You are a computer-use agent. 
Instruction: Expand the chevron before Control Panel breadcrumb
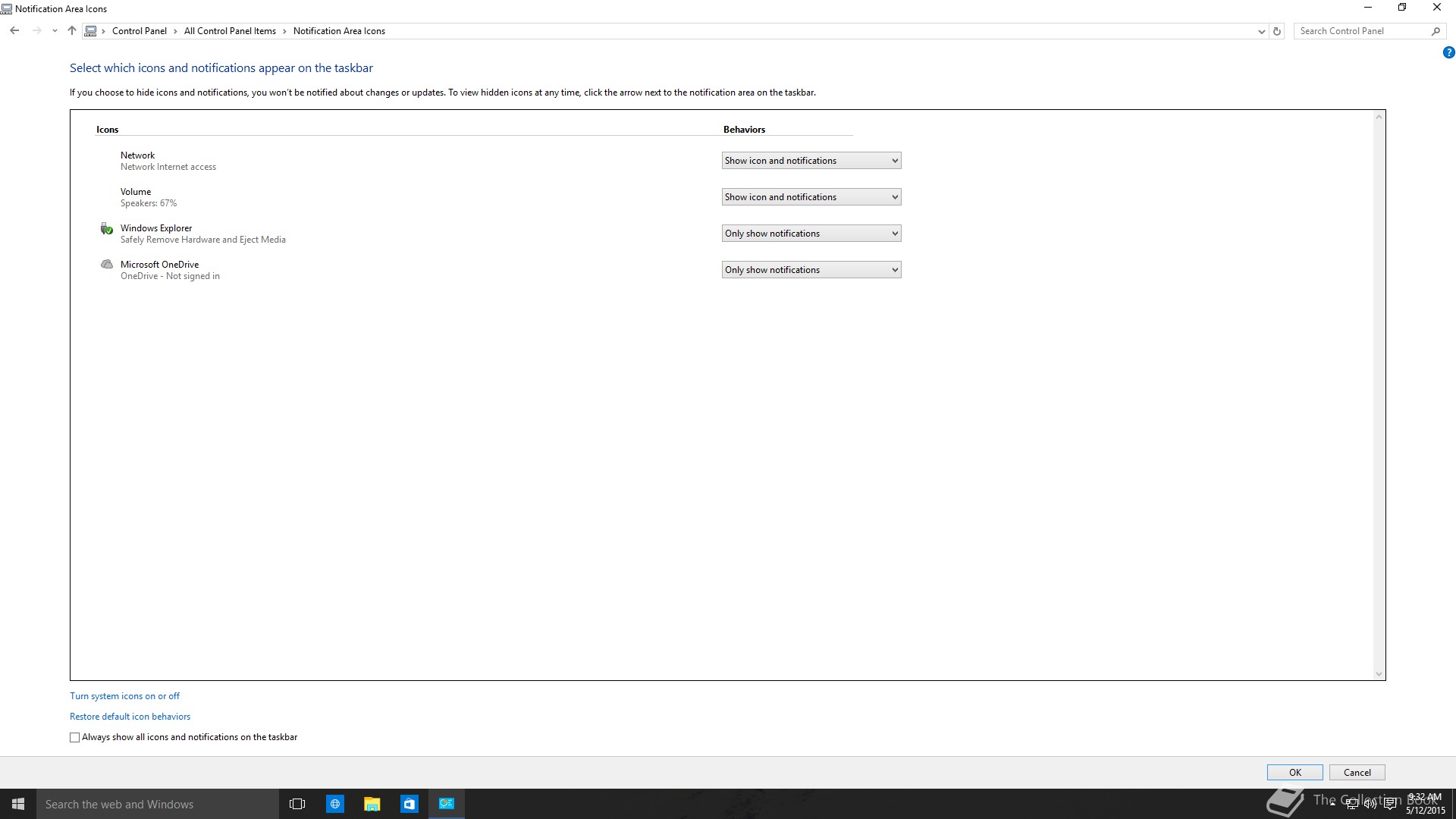104,31
